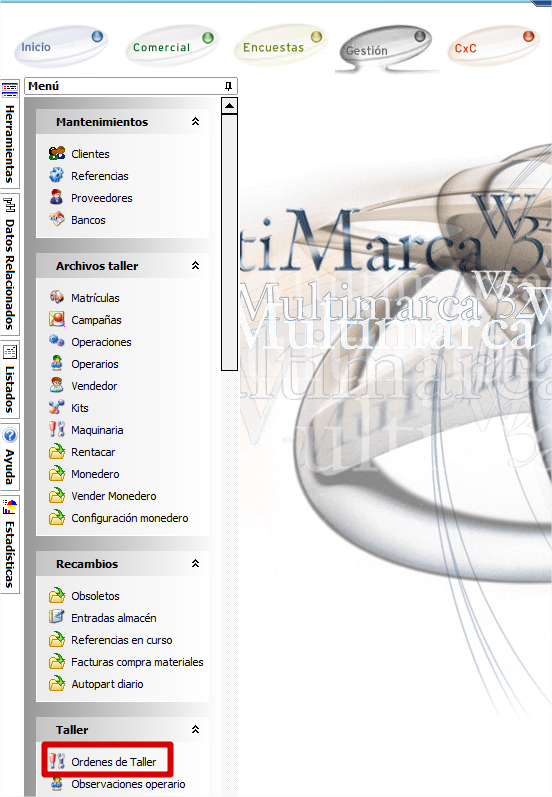Viewport: 552px width, 797px height.
Task: Open the Ordenes de Taller link
Action: tap(114, 762)
